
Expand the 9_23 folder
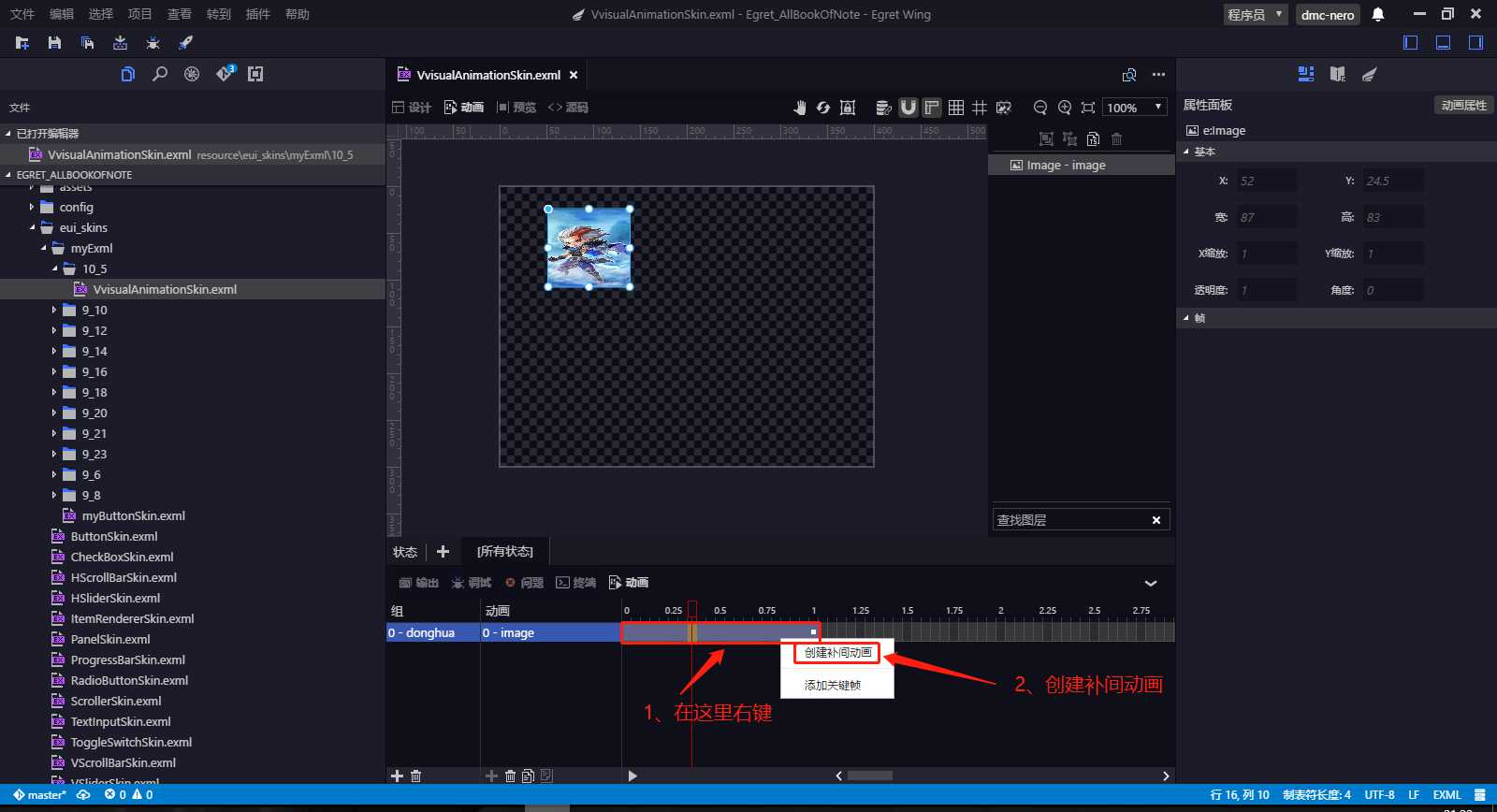coord(53,454)
